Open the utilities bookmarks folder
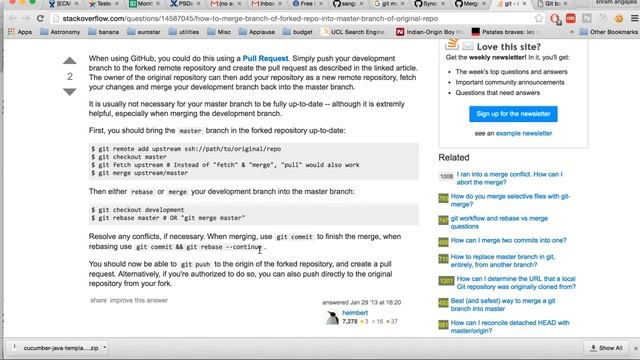Viewport: 640px width, 360px height. tap(184, 32)
